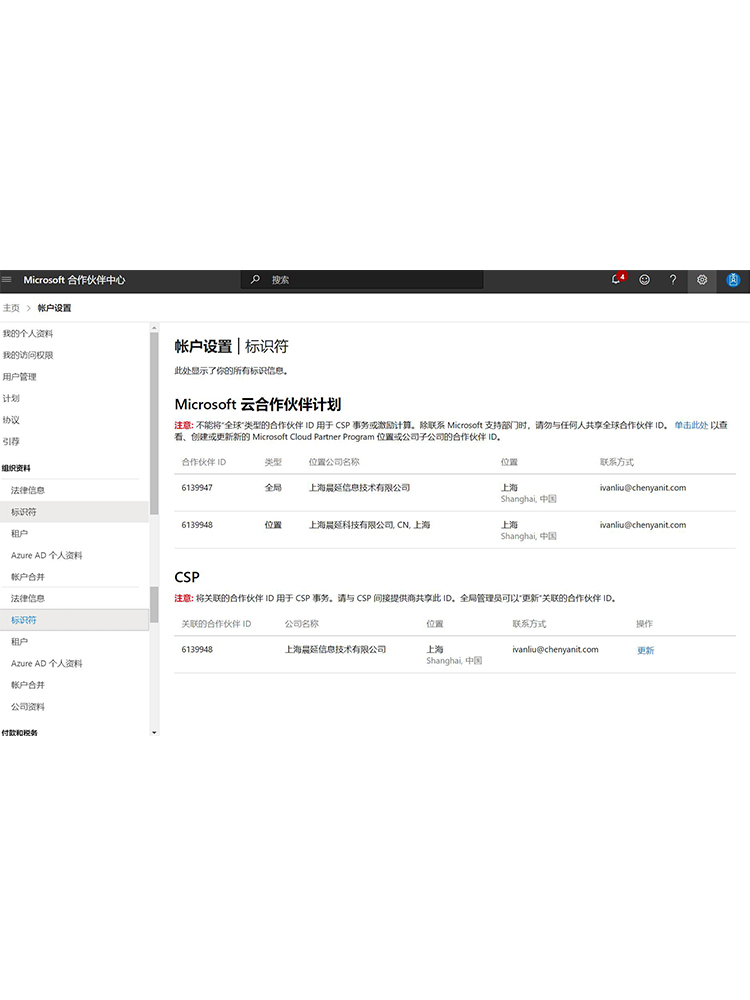Click the Microsoft 合作伙伴中心 title
The width and height of the screenshot is (750, 1000).
(x=74, y=280)
